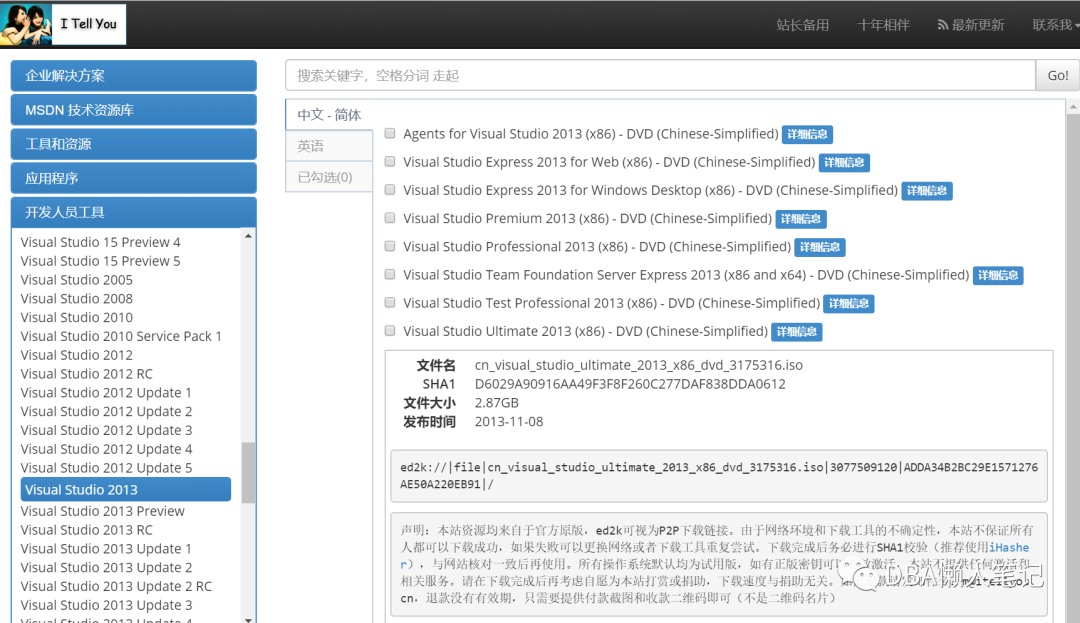The width and height of the screenshot is (1080, 623).
Task: Switch to the 英语 language tab
Action: pos(329,146)
